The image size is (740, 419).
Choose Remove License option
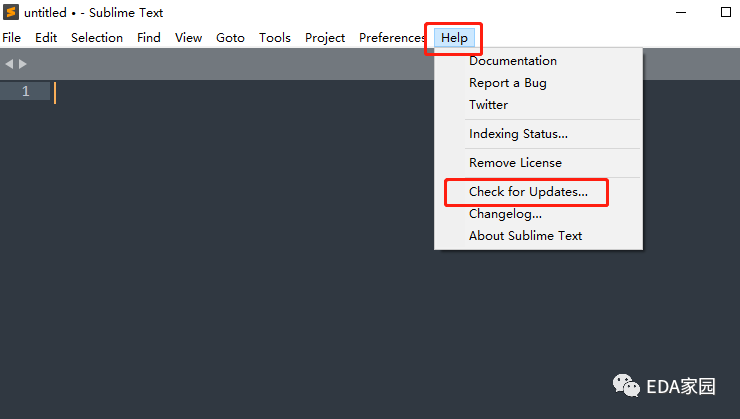(x=515, y=163)
